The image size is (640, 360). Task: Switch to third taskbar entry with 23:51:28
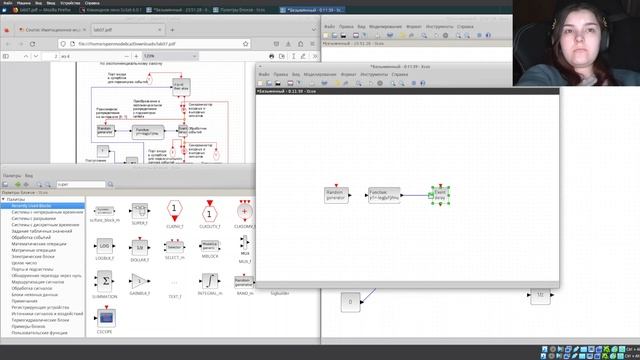pyautogui.click(x=178, y=10)
